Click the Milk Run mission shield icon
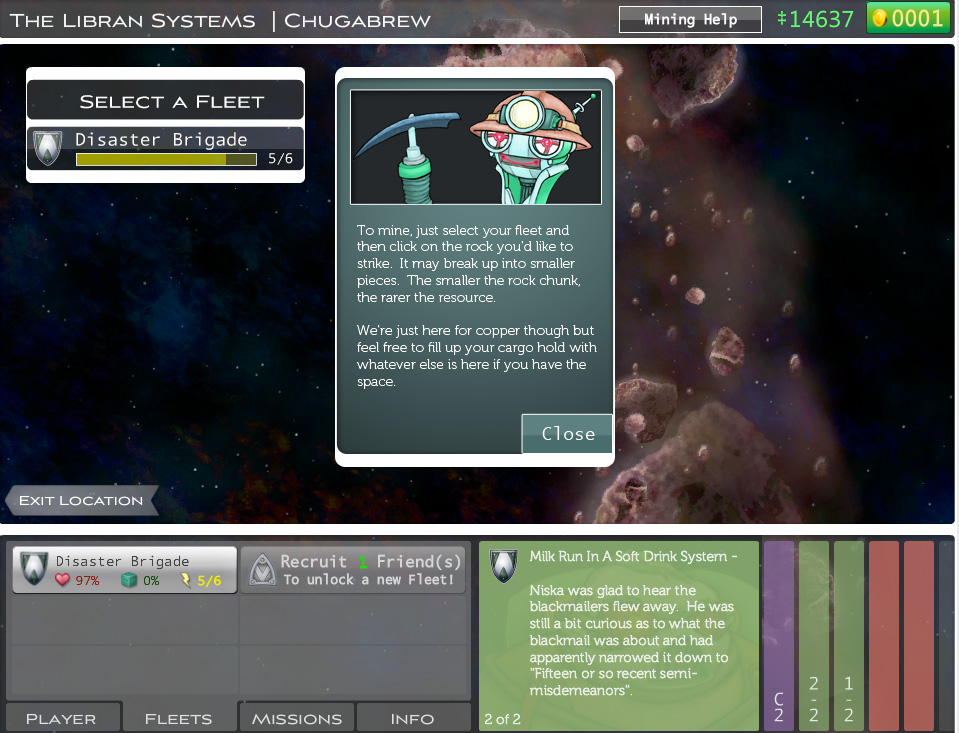The width and height of the screenshot is (959, 733). click(x=503, y=566)
